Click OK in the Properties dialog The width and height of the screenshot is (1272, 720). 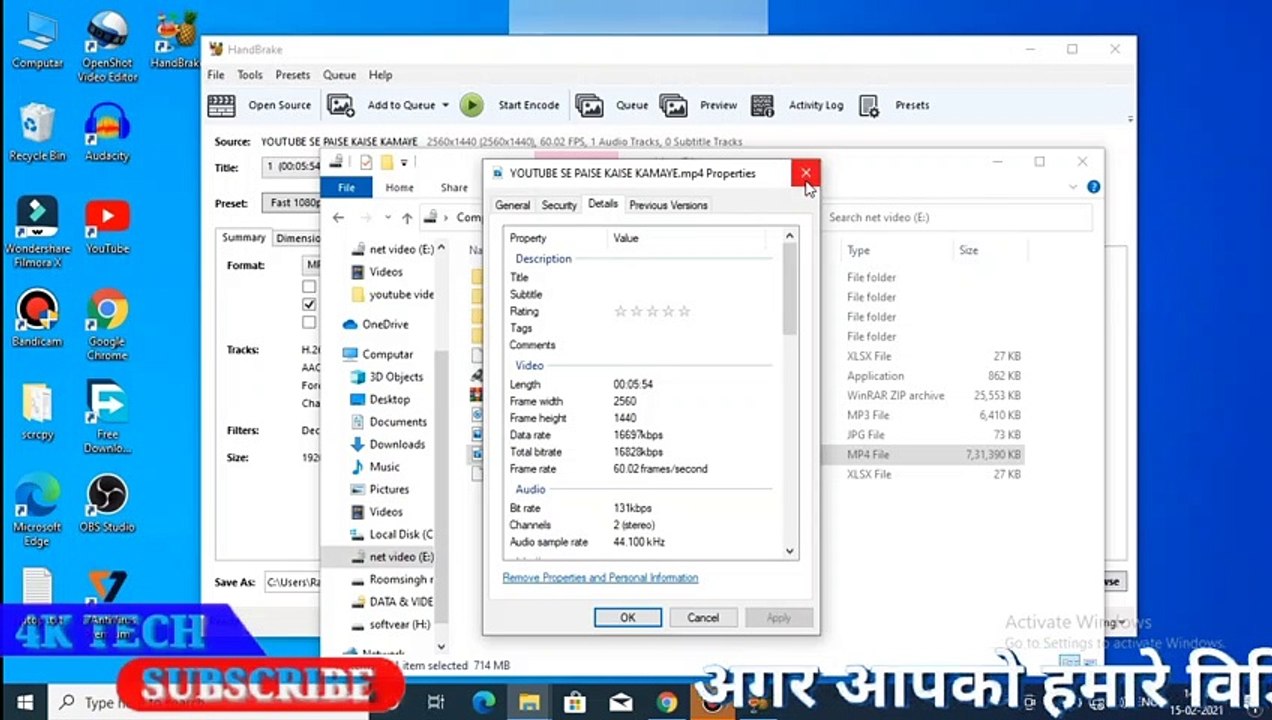(x=627, y=618)
